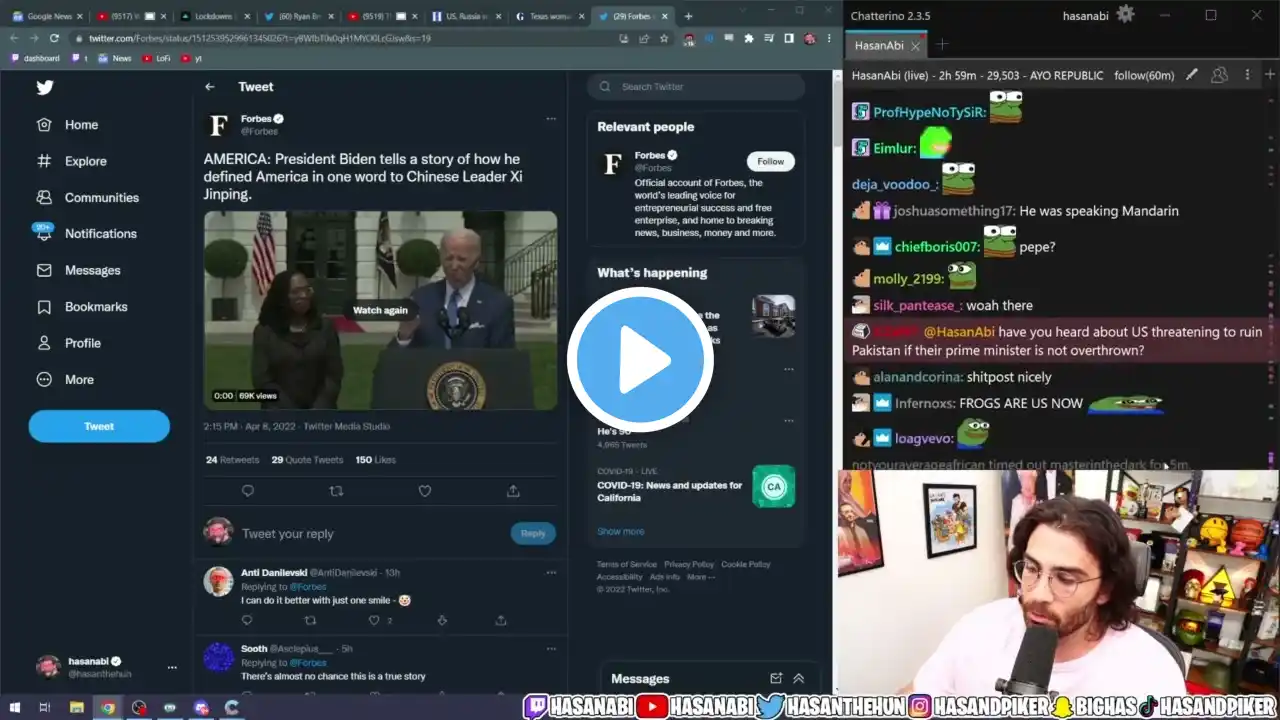Open the COVID-19 California news item
This screenshot has height=720, width=1280.
click(696, 485)
